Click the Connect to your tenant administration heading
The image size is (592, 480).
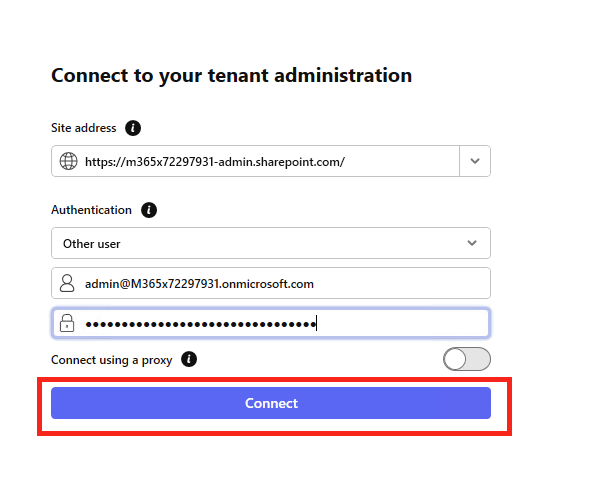231,76
